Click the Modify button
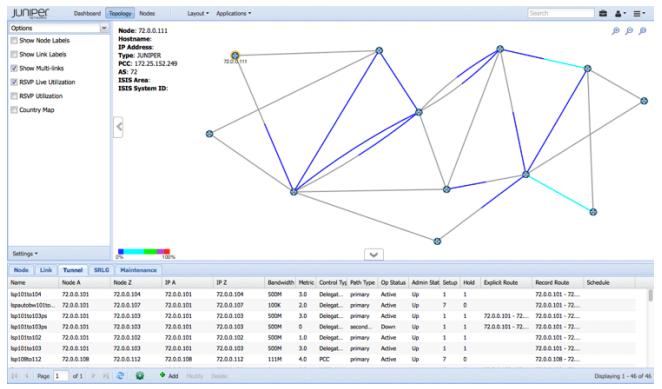Viewport: 662px width, 389px height. tap(195, 375)
